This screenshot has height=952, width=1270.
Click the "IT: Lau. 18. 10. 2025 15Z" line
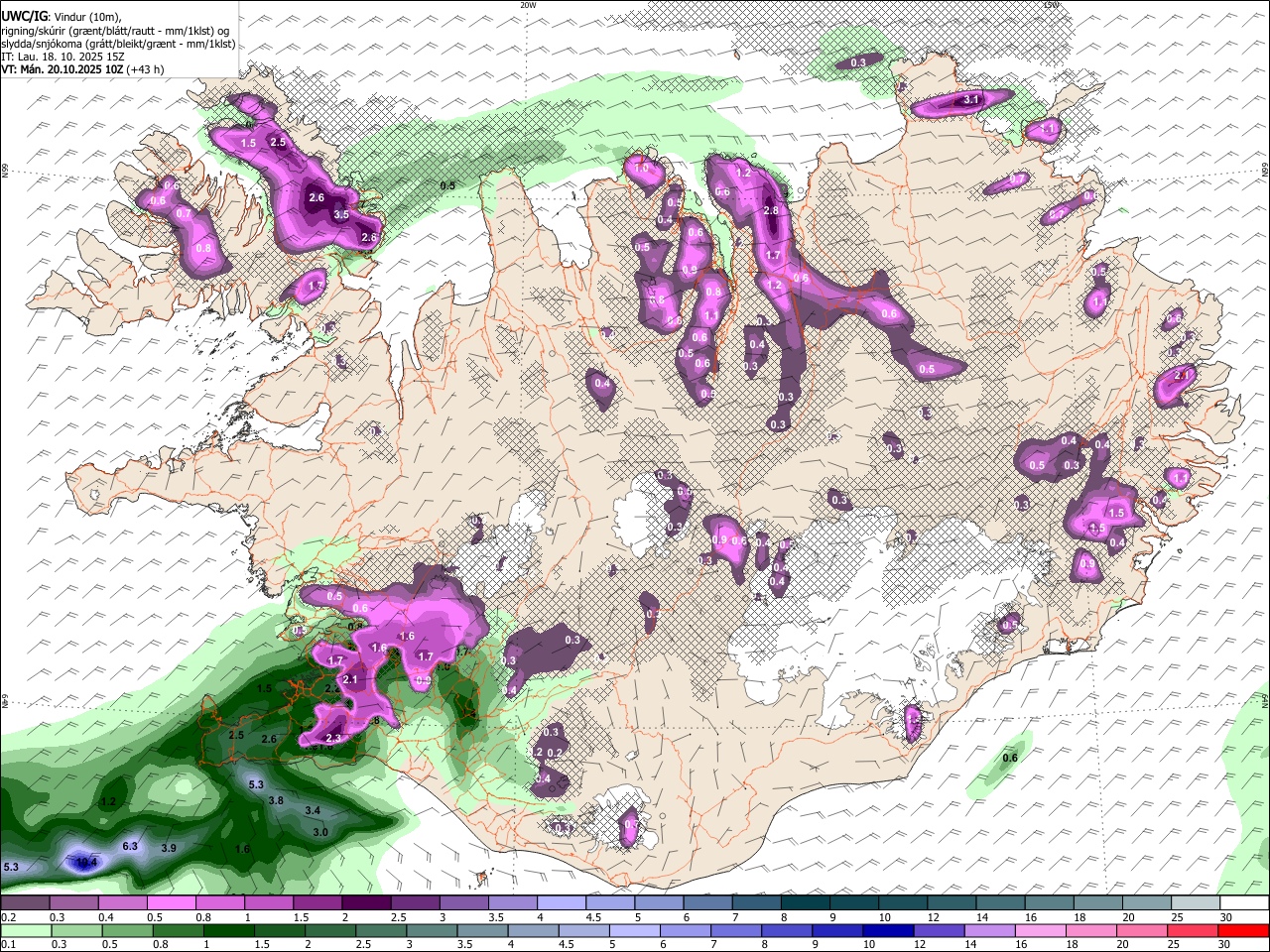[x=61, y=58]
